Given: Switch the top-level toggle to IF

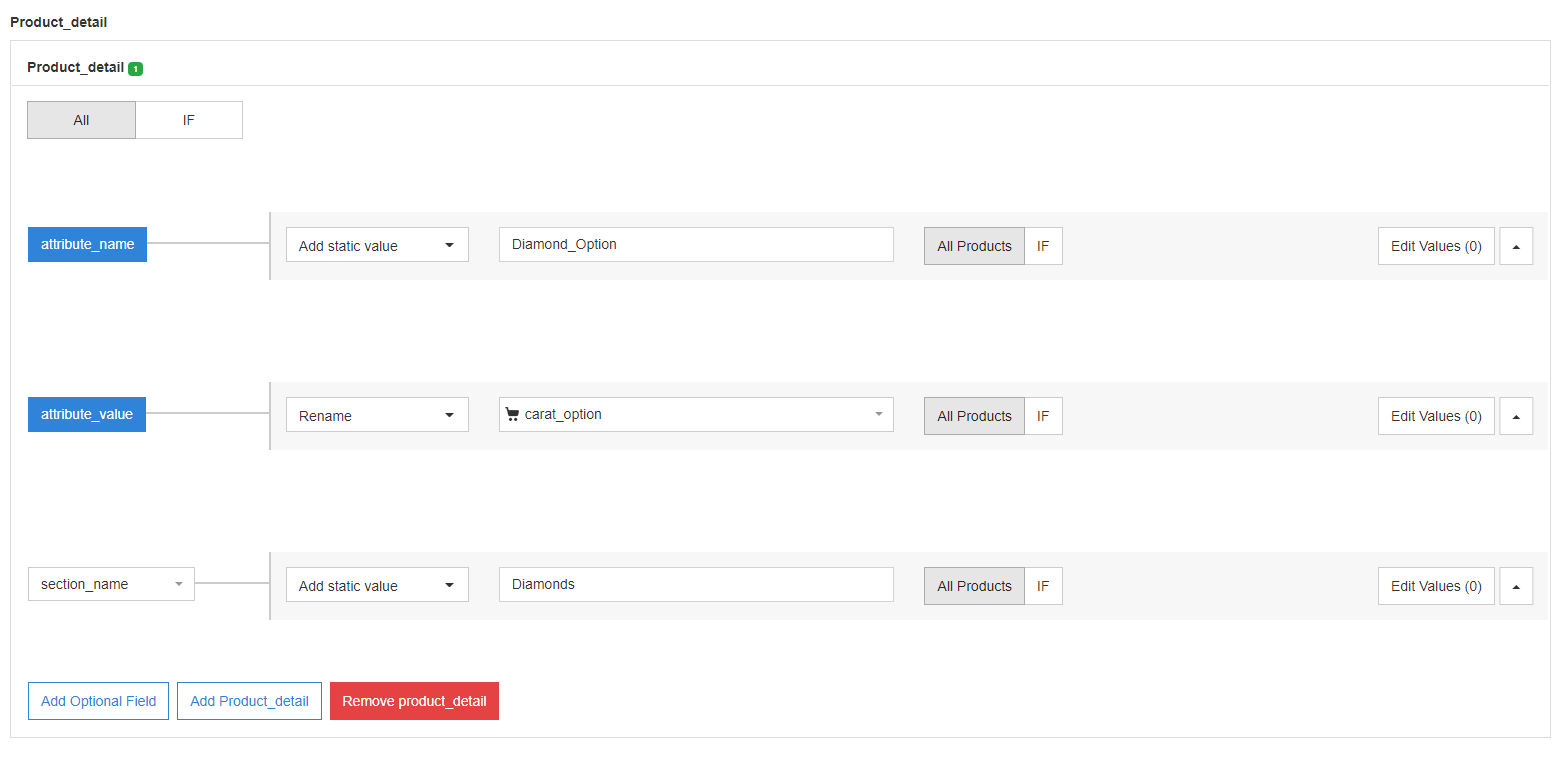Looking at the screenshot, I should 189,120.
